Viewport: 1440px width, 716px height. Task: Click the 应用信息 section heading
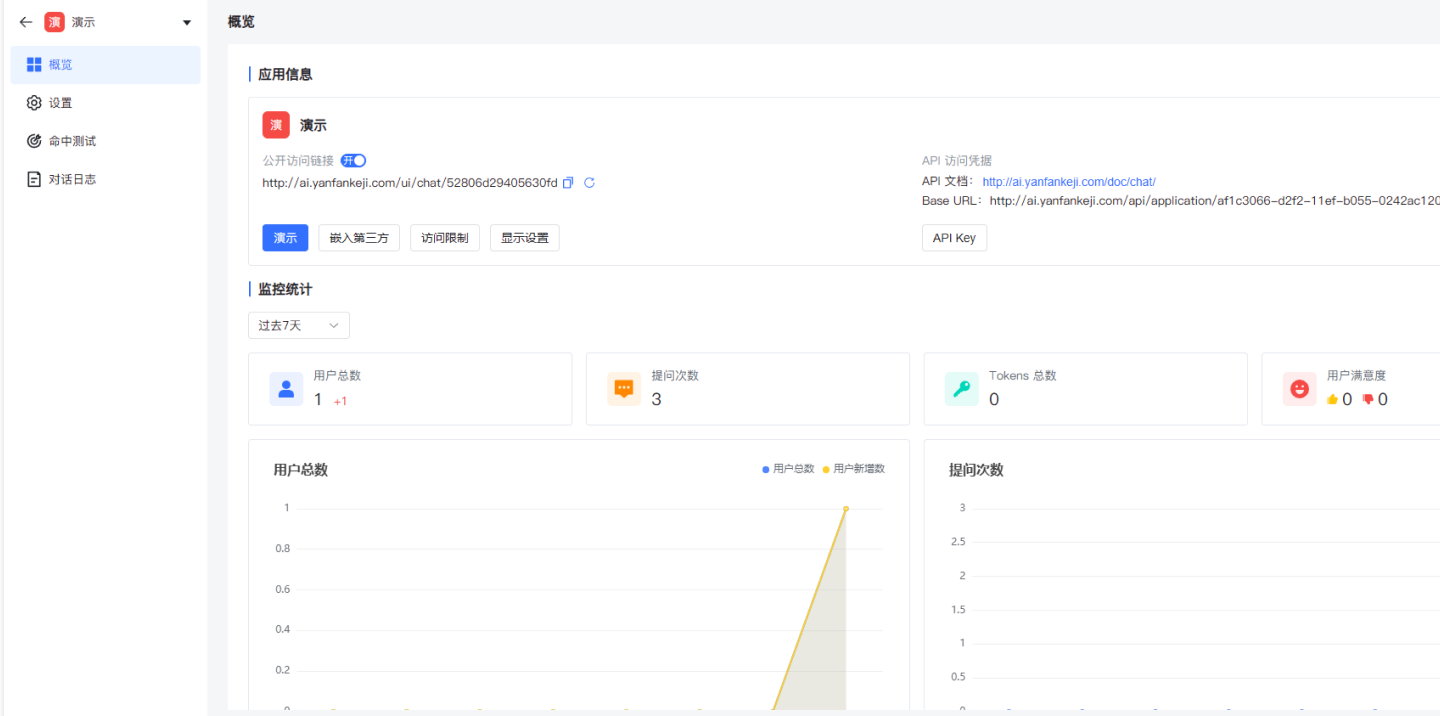pyautogui.click(x=285, y=74)
